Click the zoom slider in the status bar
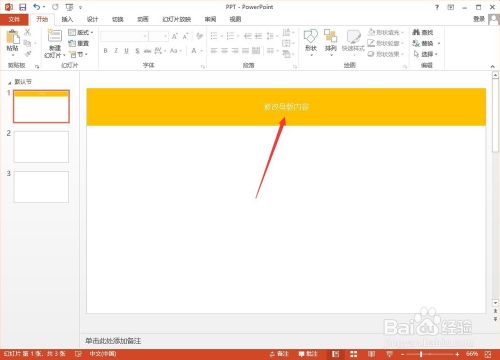This screenshot has height=360, width=500. [430, 354]
